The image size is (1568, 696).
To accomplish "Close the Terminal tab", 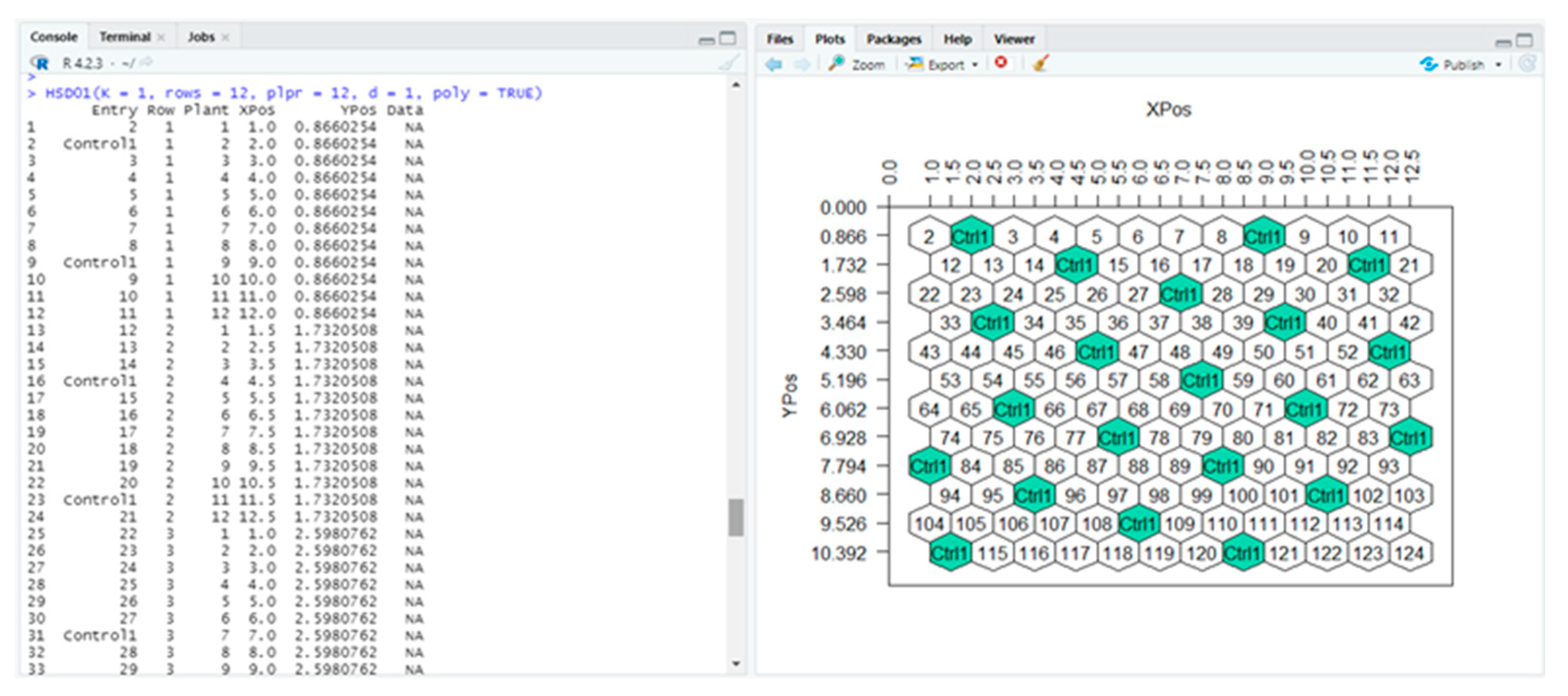I will 161,37.
